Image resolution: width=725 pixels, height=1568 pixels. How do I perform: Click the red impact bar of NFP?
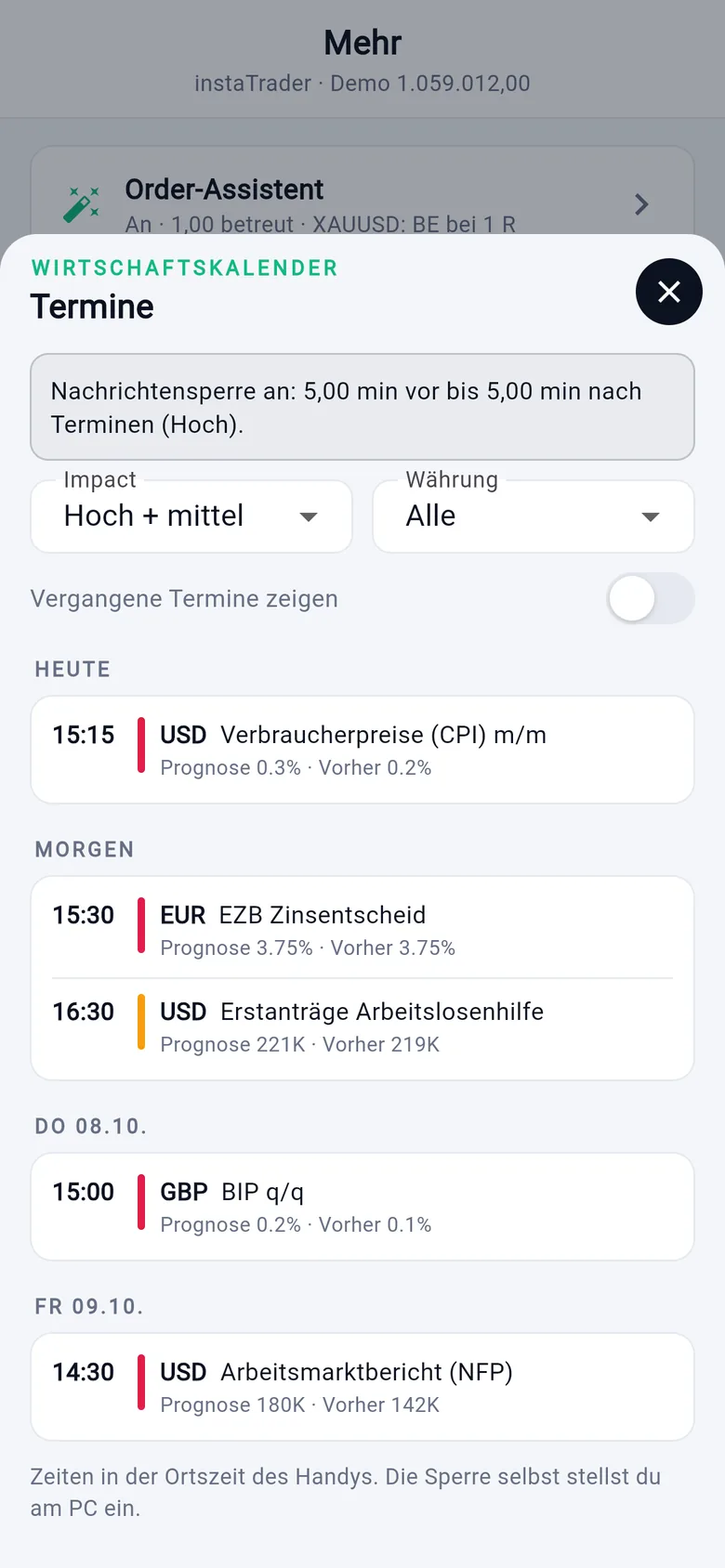pos(141,1382)
